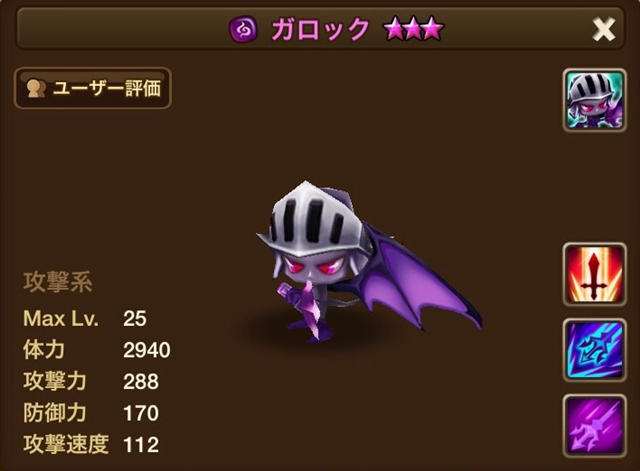The image size is (640, 471).
Task: Click the 攻撃系 type label
Action: (58, 282)
